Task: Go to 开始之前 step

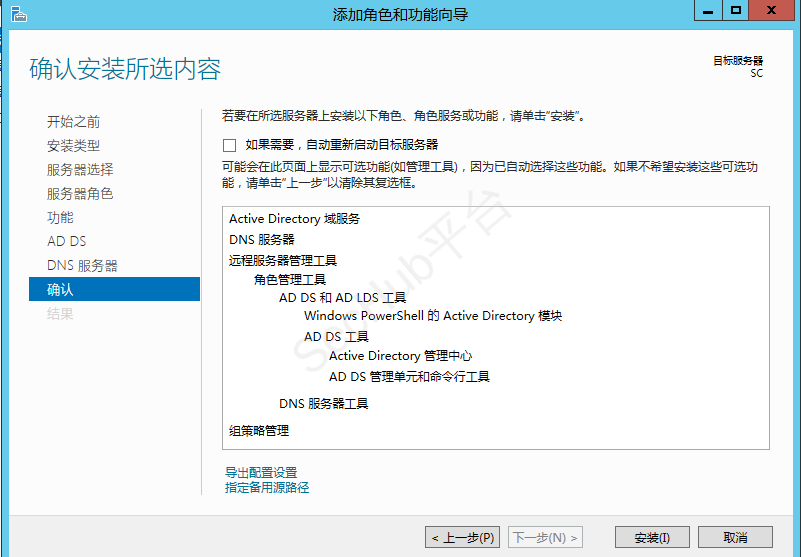Action: [74, 122]
